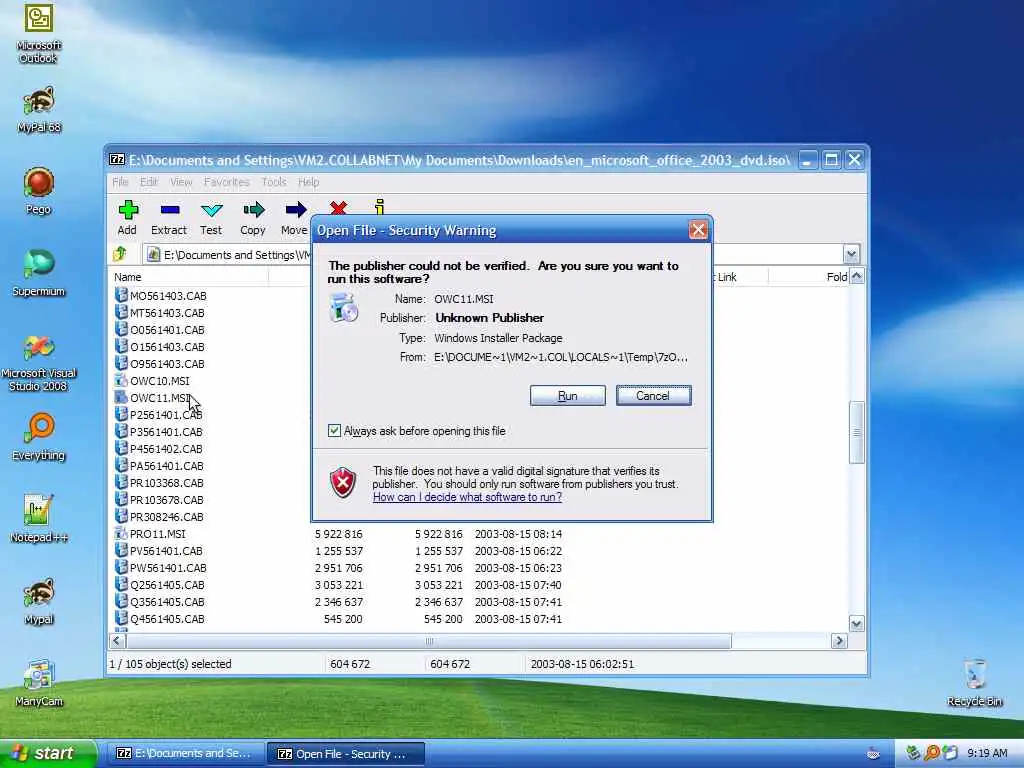Click the Add toolbar icon in 7-Zip
Image resolution: width=1024 pixels, height=768 pixels.
pos(127,218)
